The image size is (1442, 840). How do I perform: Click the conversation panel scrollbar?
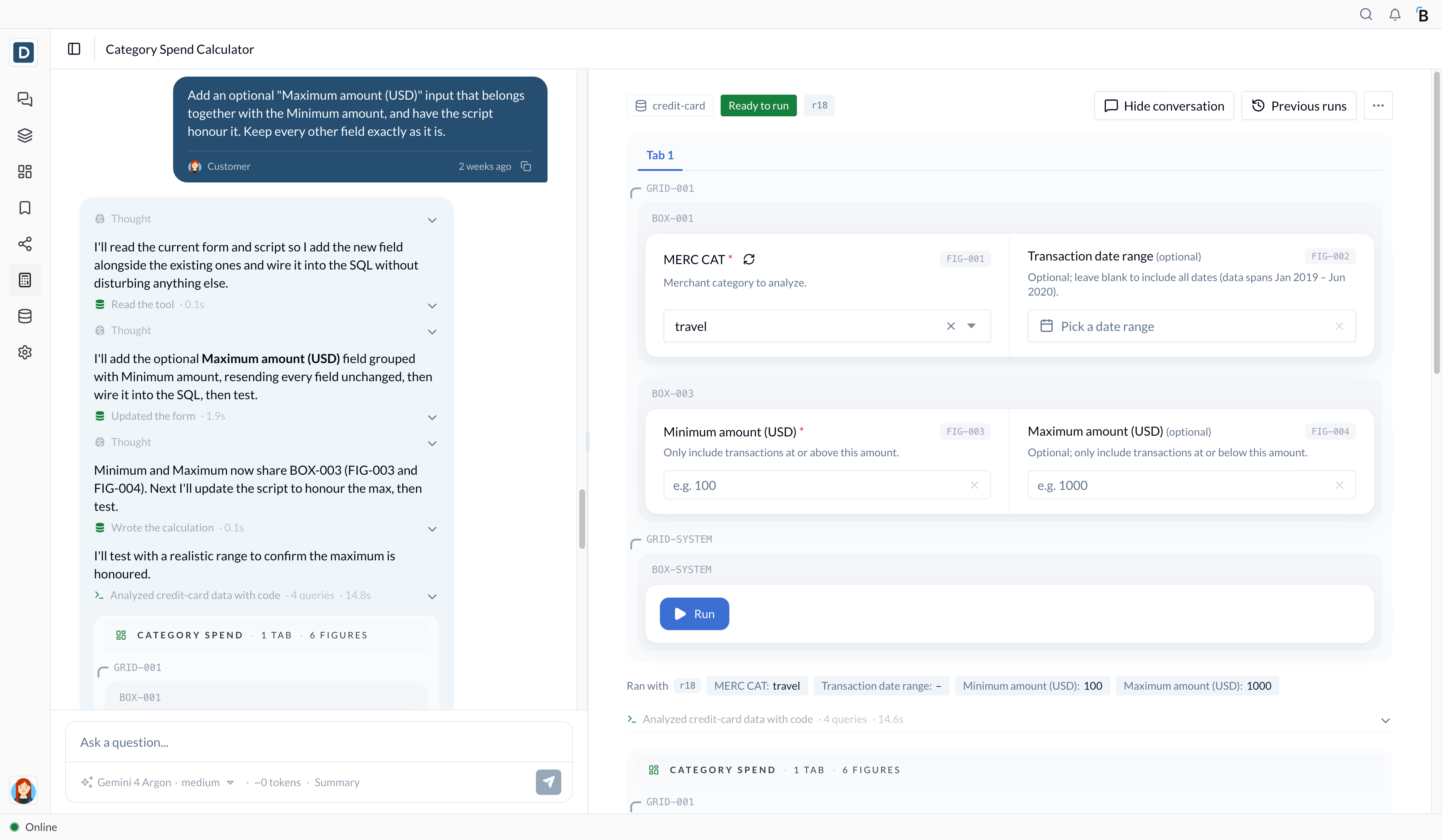582,518
